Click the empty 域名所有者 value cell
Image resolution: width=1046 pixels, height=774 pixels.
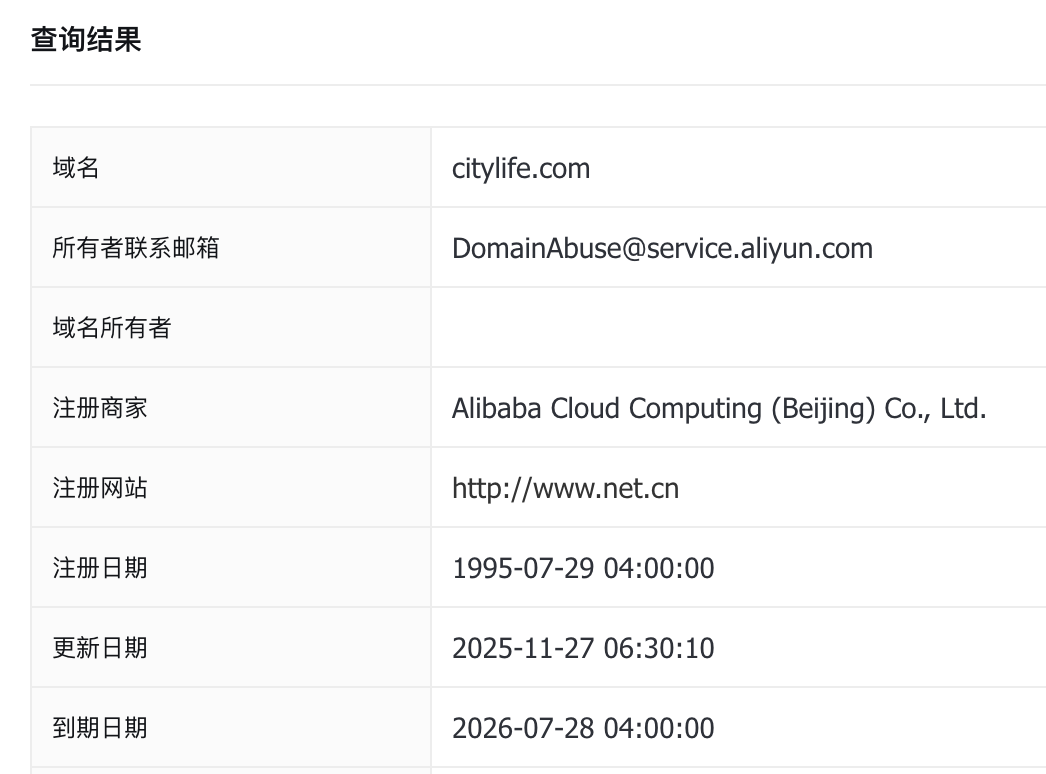(738, 328)
